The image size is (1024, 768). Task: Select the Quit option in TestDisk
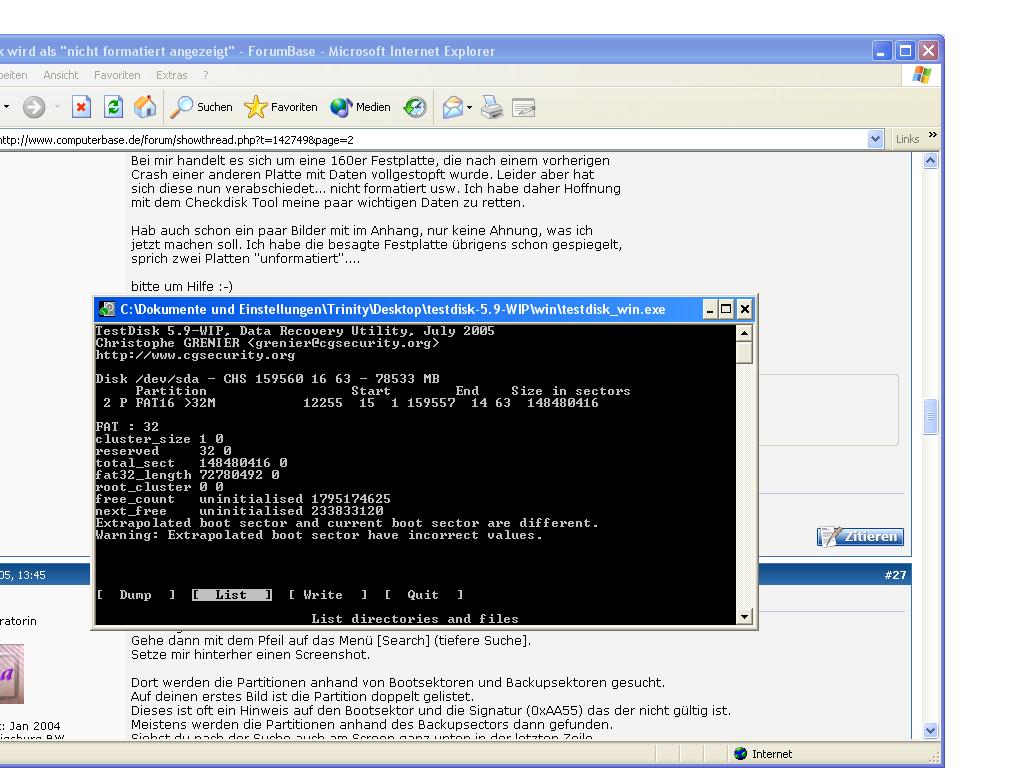tap(423, 595)
